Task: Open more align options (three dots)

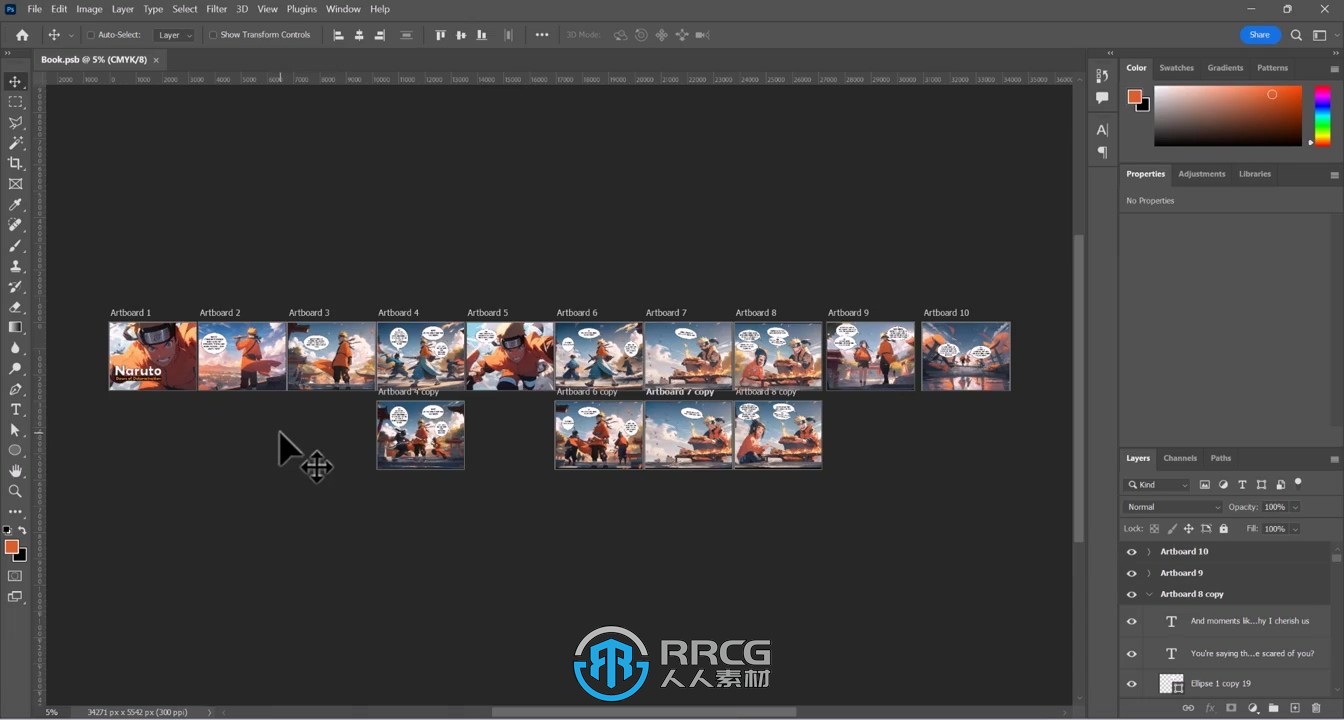Action: click(x=542, y=35)
